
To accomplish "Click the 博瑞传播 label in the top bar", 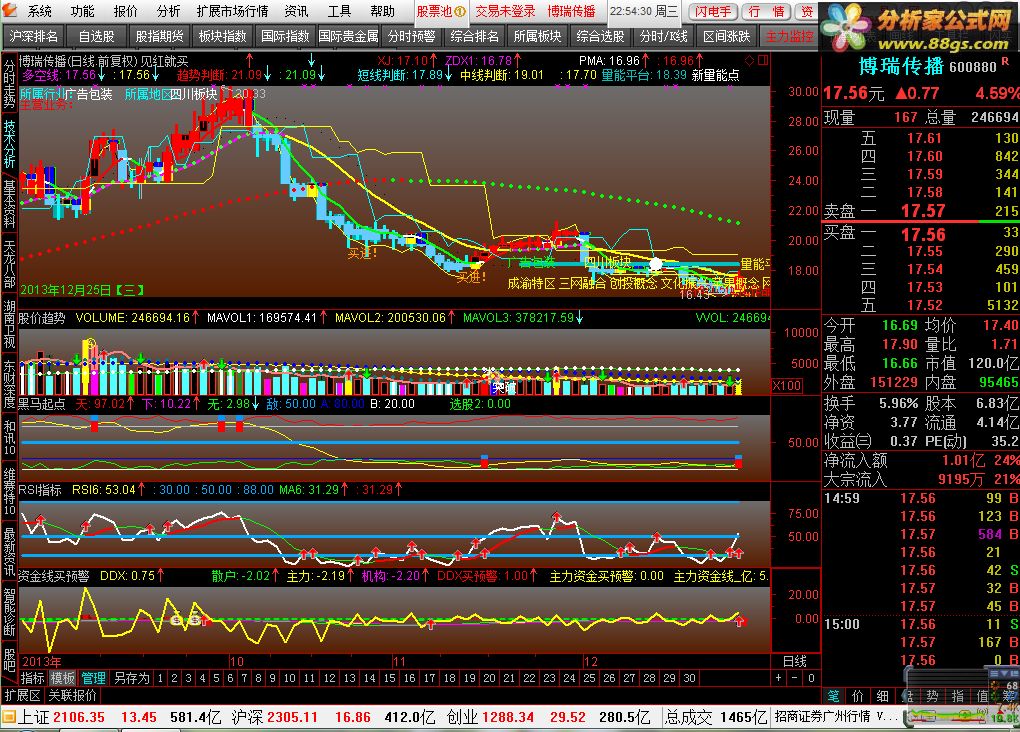I will pyautogui.click(x=571, y=11).
